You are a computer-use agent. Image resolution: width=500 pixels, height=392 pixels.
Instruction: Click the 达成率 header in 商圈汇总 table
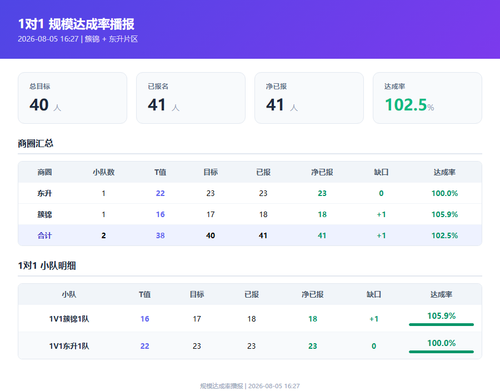[444, 172]
